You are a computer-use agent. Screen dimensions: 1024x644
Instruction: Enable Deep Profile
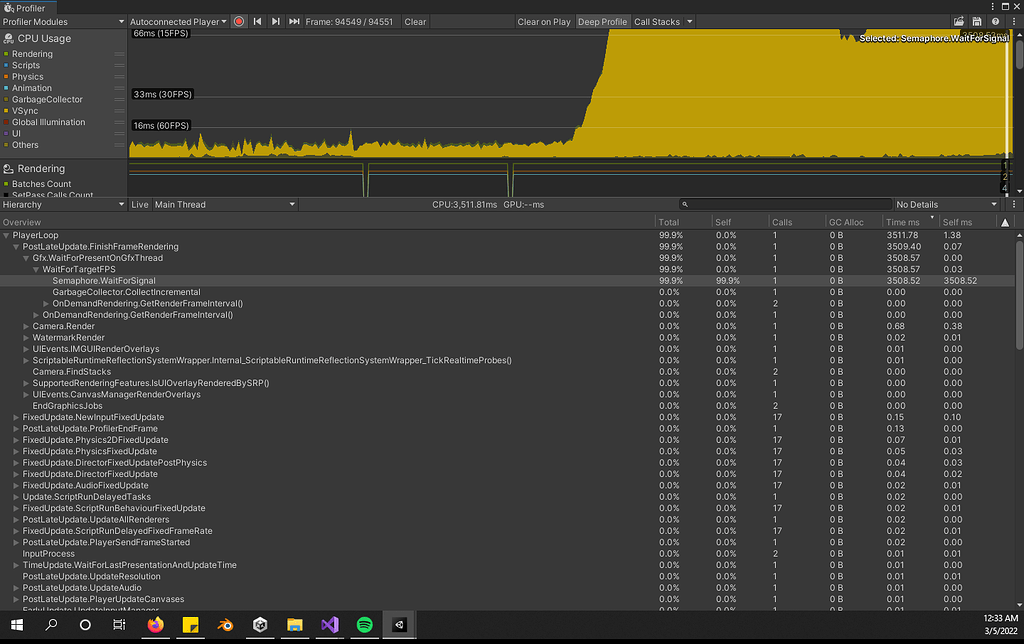click(x=602, y=21)
